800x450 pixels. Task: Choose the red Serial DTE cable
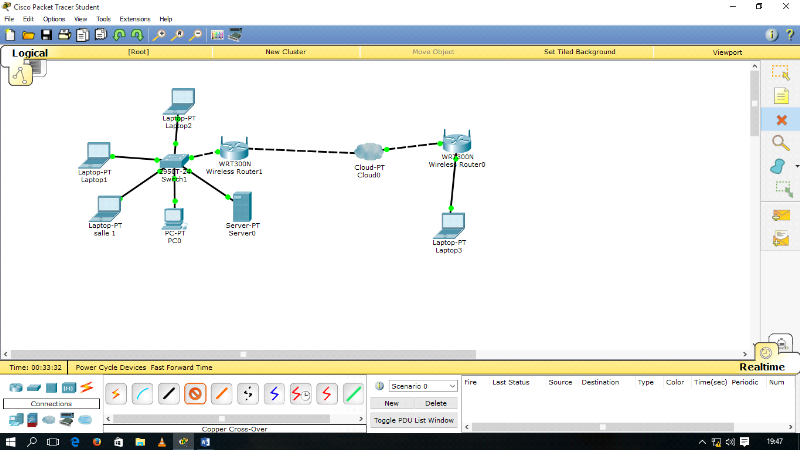(x=327, y=394)
